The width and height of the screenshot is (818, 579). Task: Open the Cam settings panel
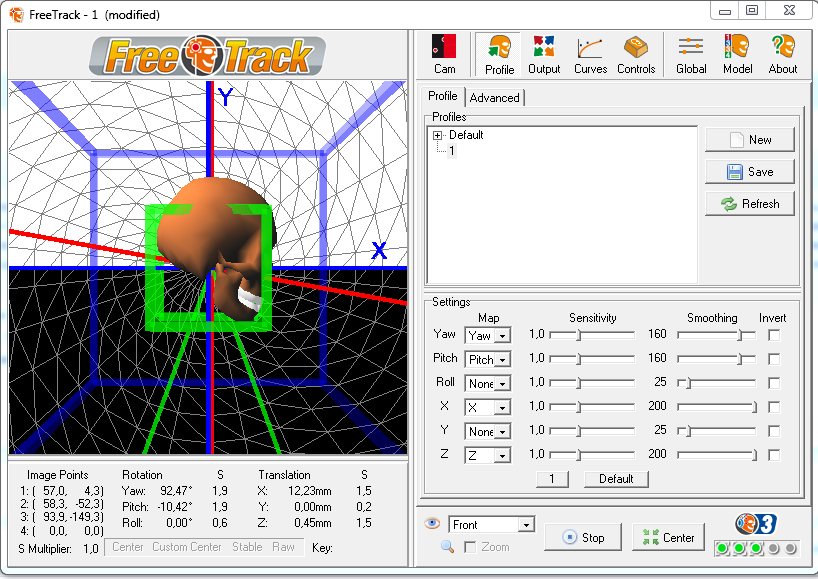click(x=444, y=54)
